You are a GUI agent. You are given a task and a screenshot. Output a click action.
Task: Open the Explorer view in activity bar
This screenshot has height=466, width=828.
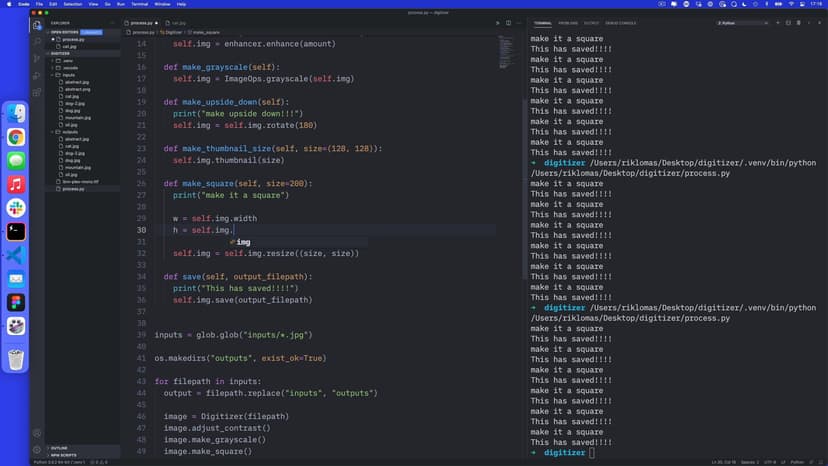coord(37,25)
